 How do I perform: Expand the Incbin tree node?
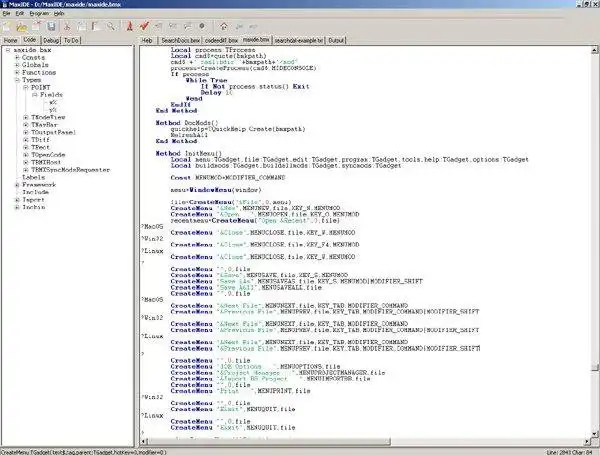[17, 207]
